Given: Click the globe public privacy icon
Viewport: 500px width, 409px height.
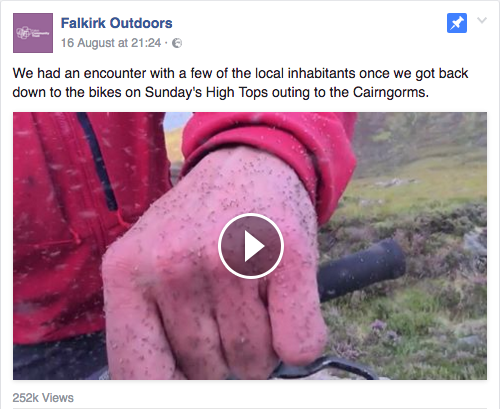Looking at the screenshot, I should point(177,43).
